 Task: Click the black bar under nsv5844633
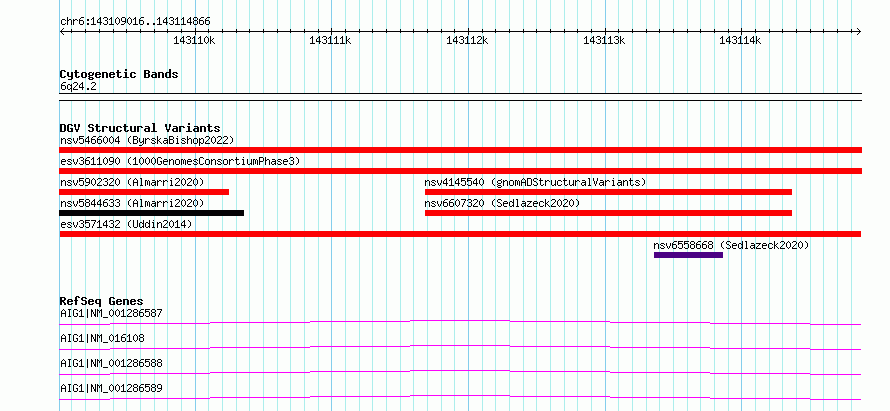pos(152,213)
